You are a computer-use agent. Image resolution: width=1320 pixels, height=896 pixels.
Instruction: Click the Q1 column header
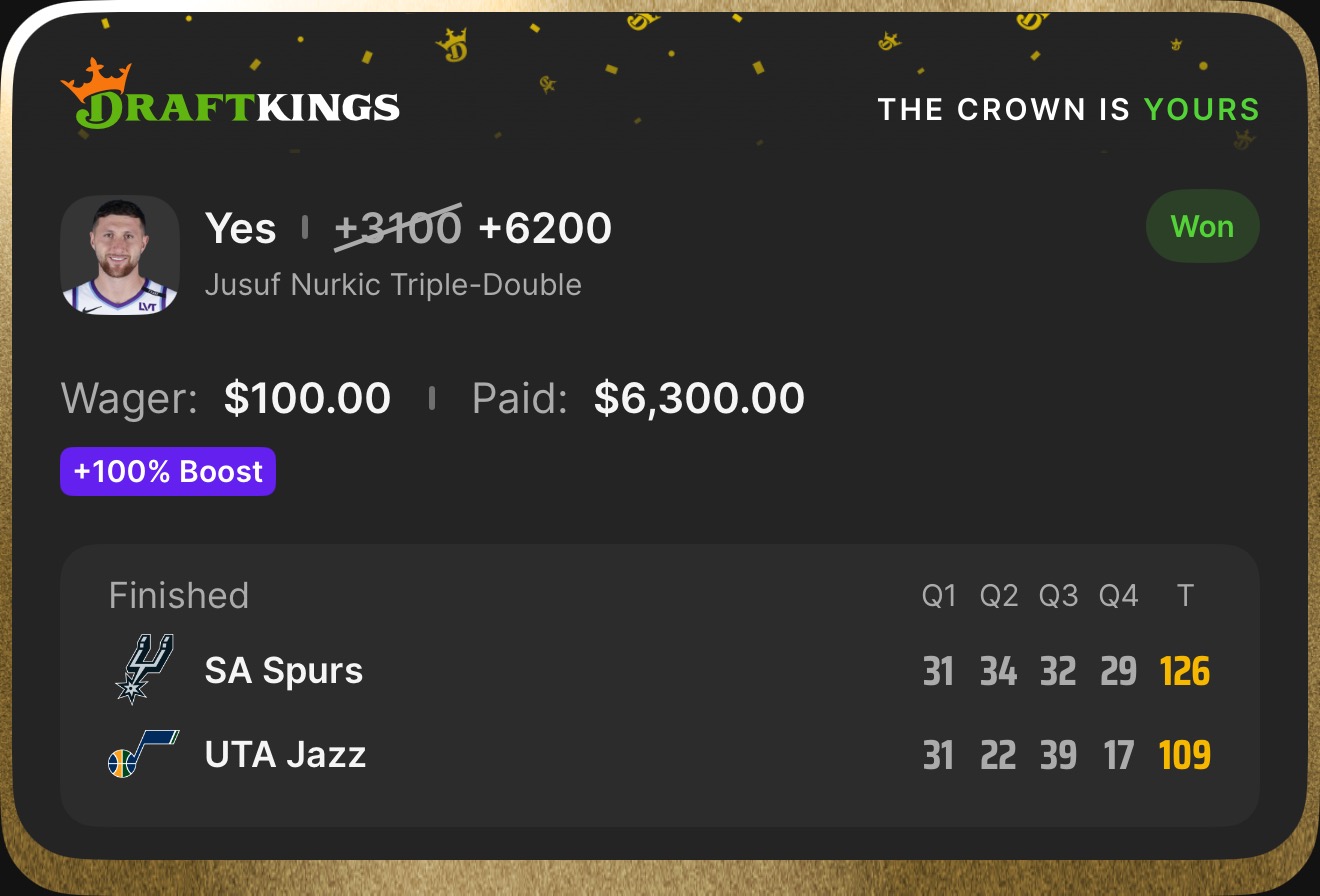(939, 596)
